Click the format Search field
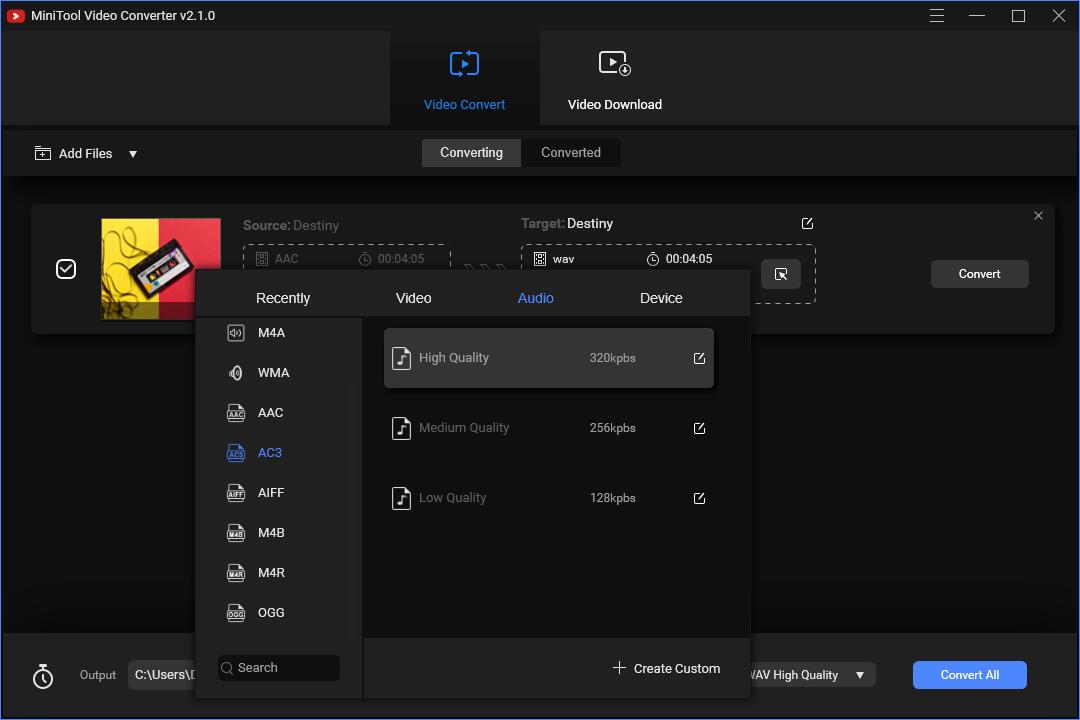 279,668
